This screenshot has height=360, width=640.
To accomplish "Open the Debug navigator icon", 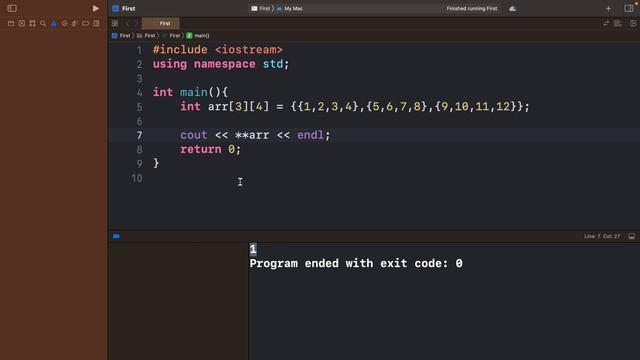I will [74, 24].
